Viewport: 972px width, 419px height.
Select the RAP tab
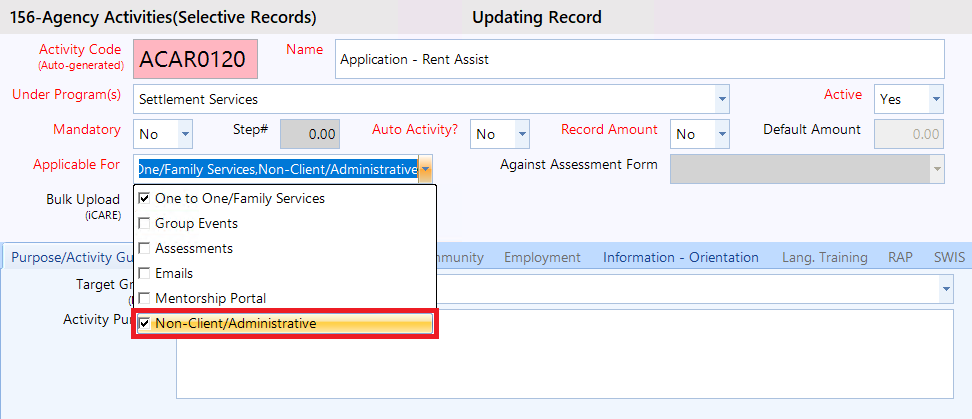click(900, 257)
